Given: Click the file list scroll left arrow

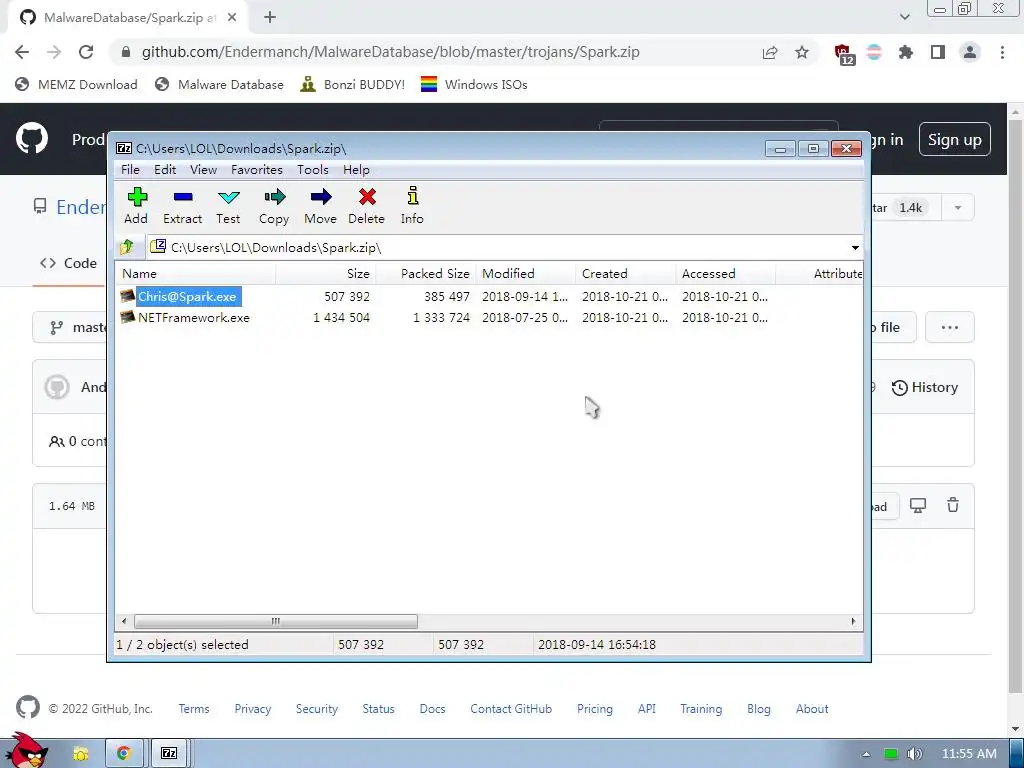Looking at the screenshot, I should click(x=125, y=621).
